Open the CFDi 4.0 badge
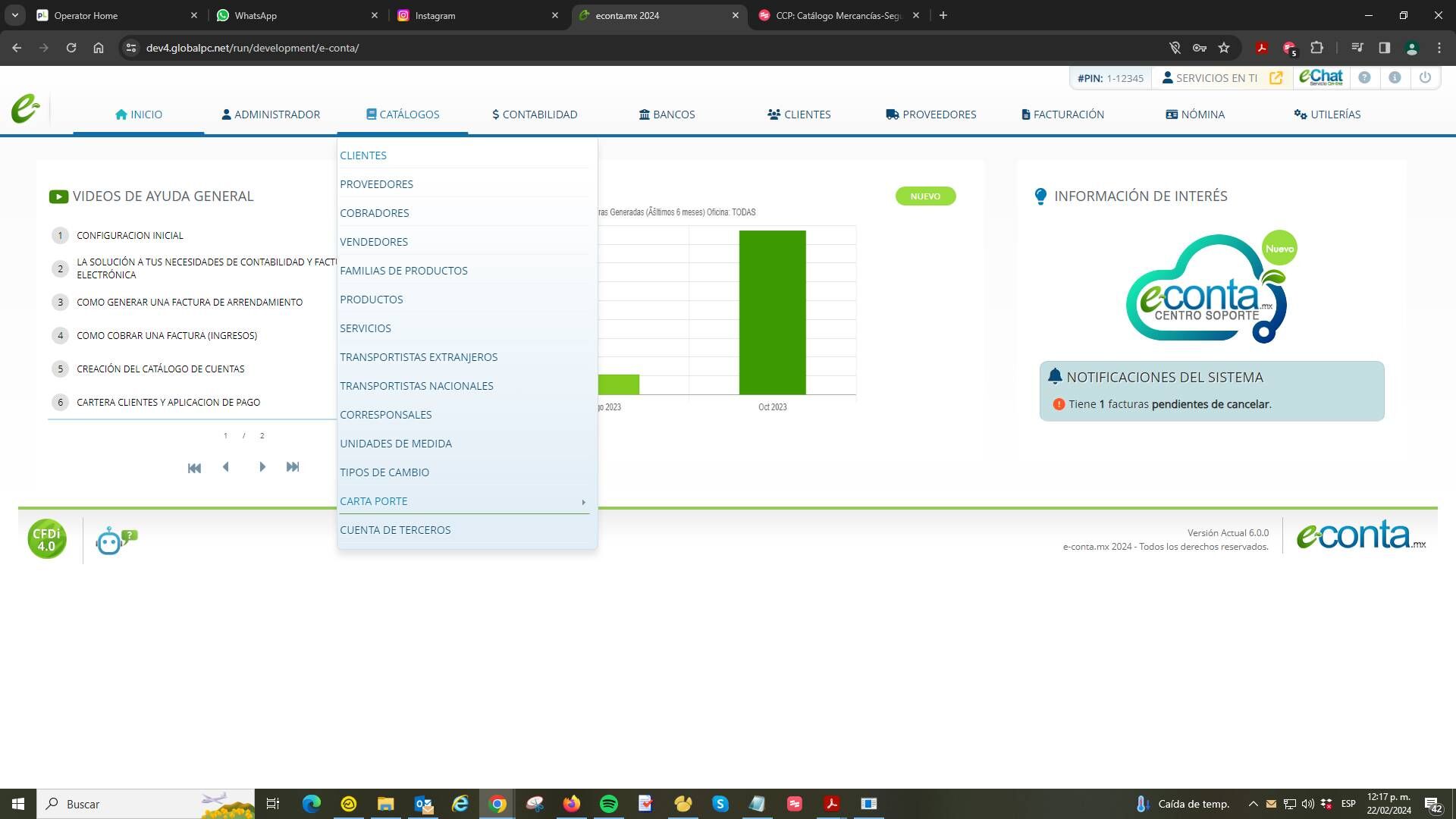This screenshot has height=819, width=1456. (x=47, y=539)
